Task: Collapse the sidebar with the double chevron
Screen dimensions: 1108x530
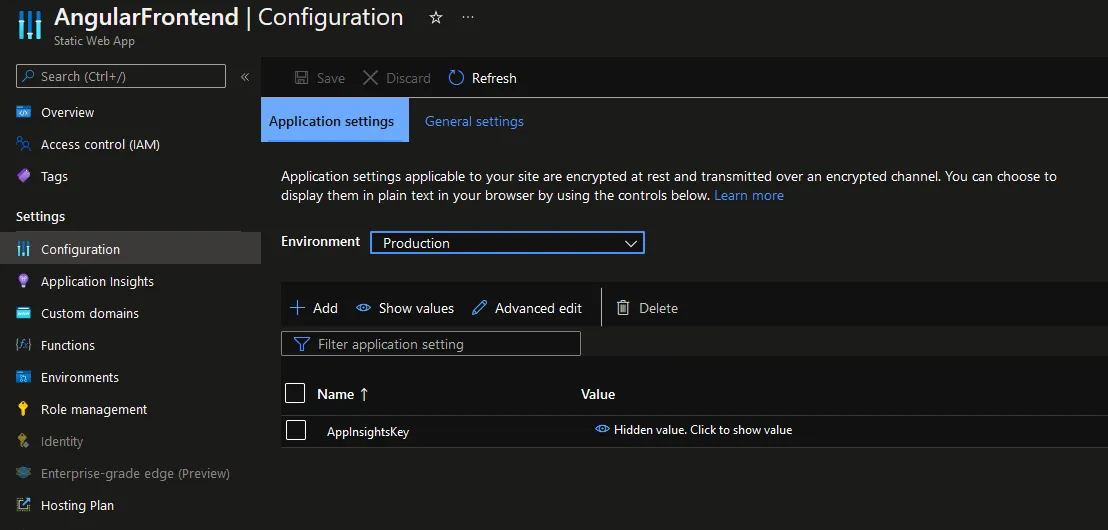Action: click(245, 77)
